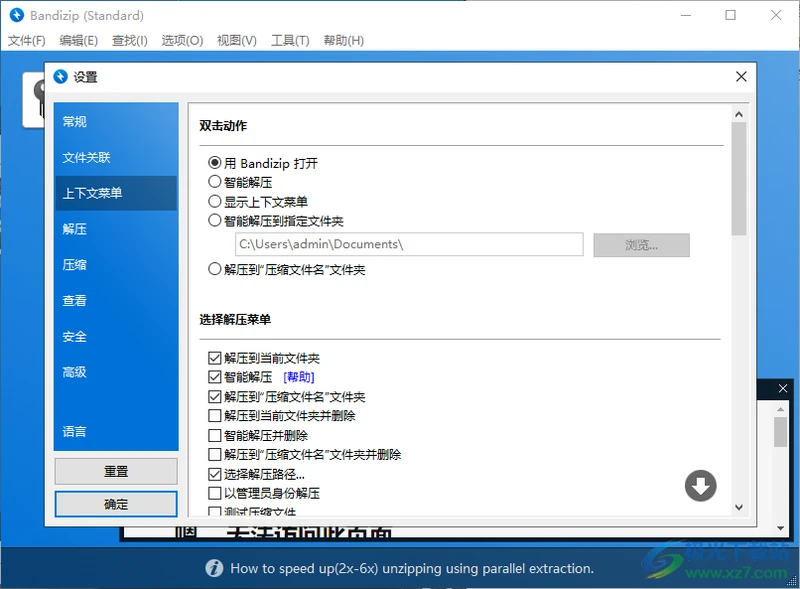The height and width of the screenshot is (589, 800).
Task: Click the parallel extraction tip text
Action: point(412,568)
